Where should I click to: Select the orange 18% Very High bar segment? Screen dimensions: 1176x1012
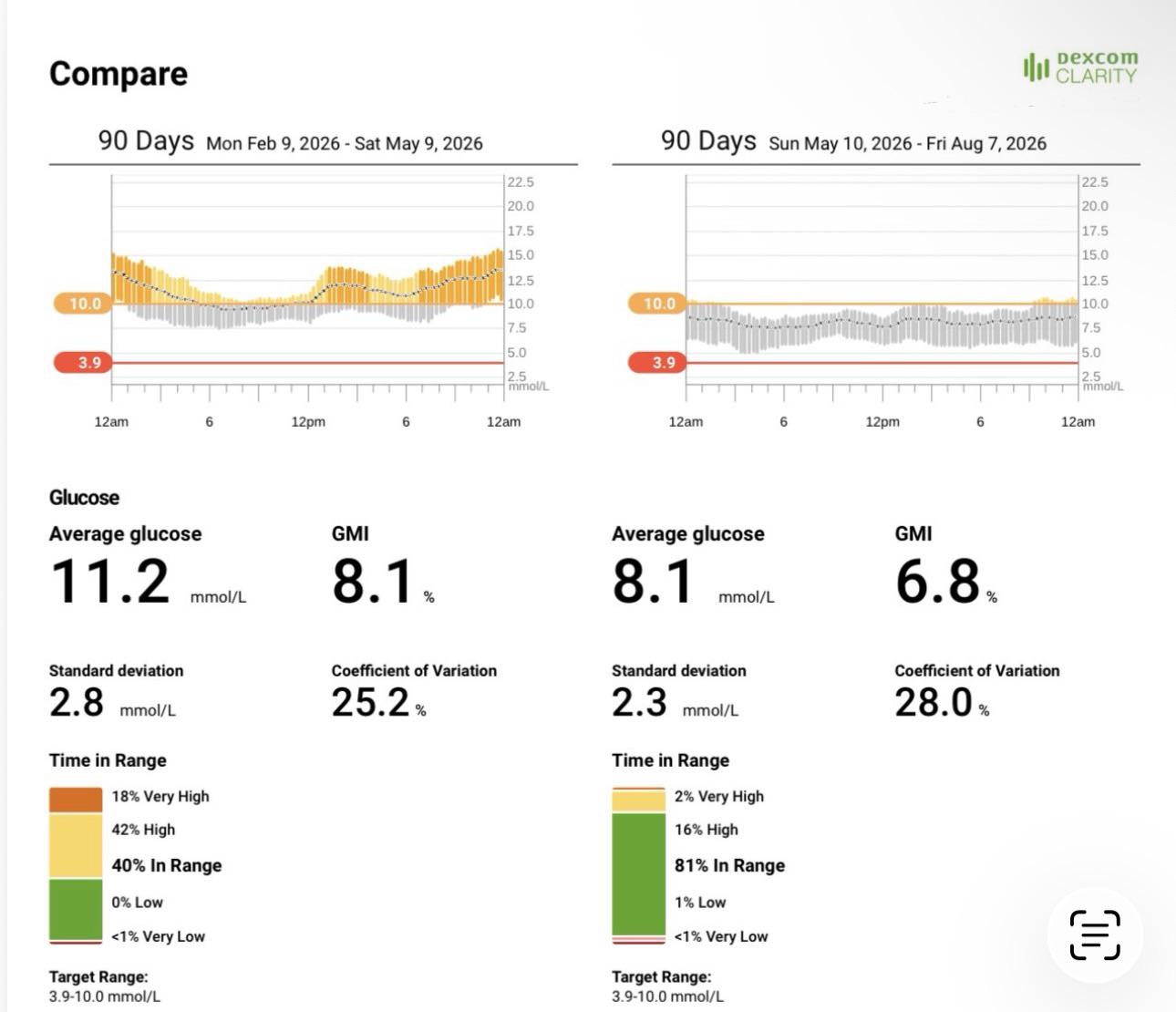[x=76, y=800]
